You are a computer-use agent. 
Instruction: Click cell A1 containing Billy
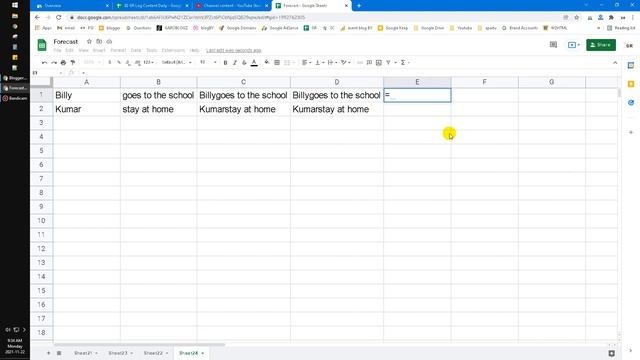(x=87, y=95)
